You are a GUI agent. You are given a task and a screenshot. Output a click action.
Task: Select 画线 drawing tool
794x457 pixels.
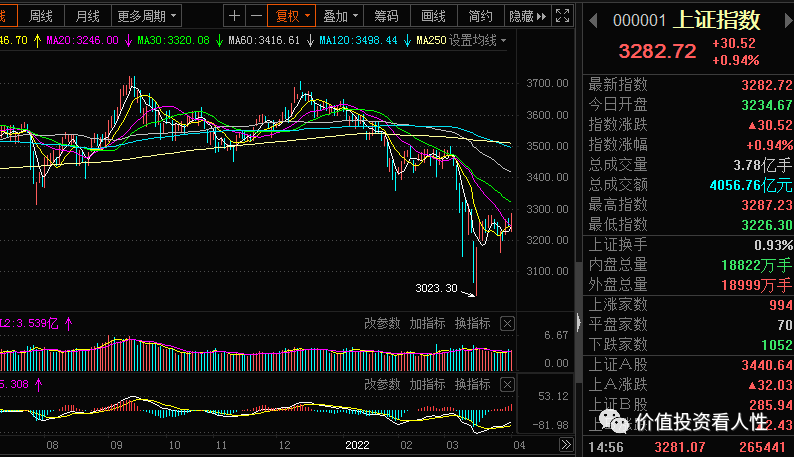433,16
